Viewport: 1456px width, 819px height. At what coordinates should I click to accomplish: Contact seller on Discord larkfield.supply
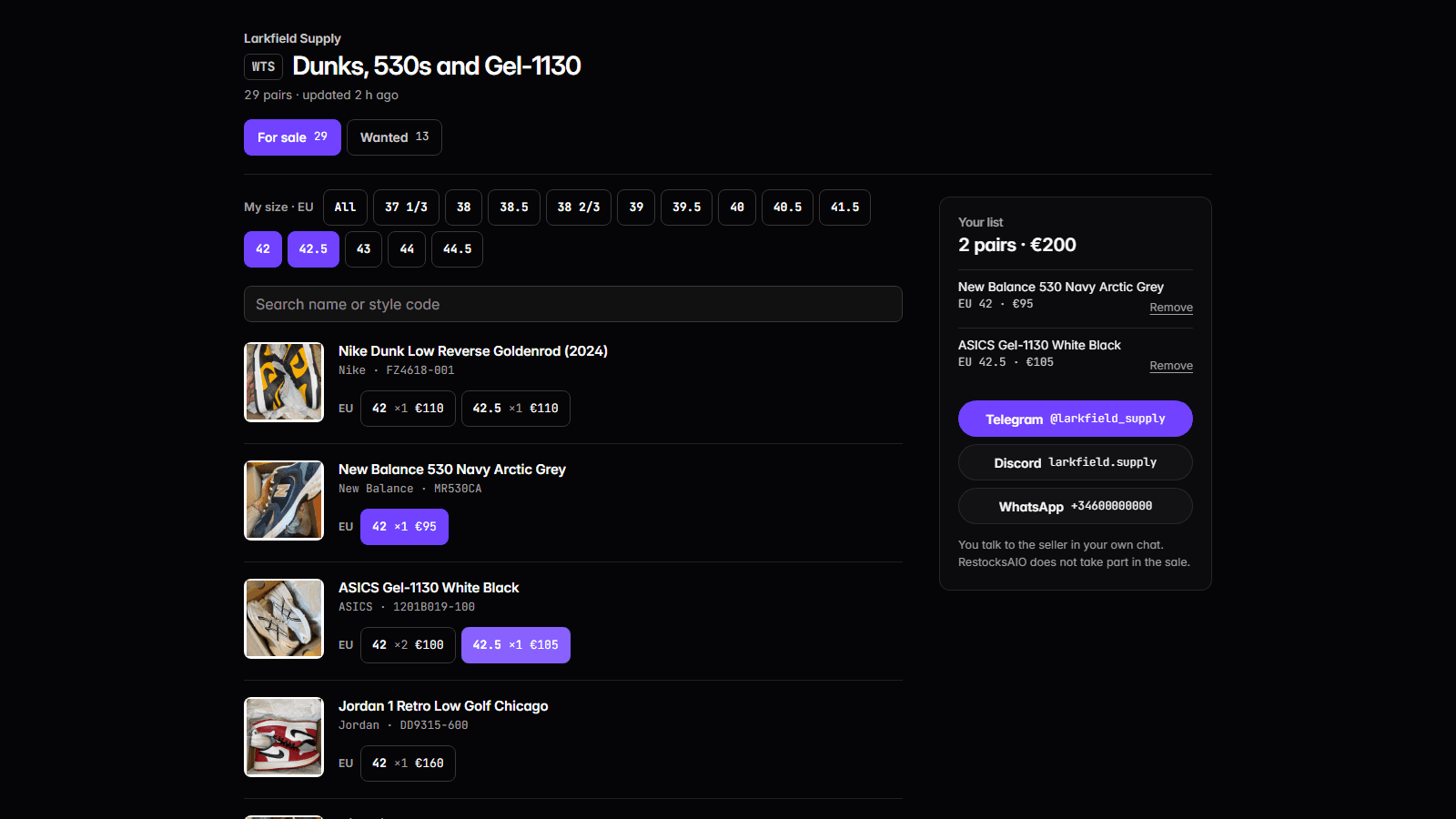1076,462
